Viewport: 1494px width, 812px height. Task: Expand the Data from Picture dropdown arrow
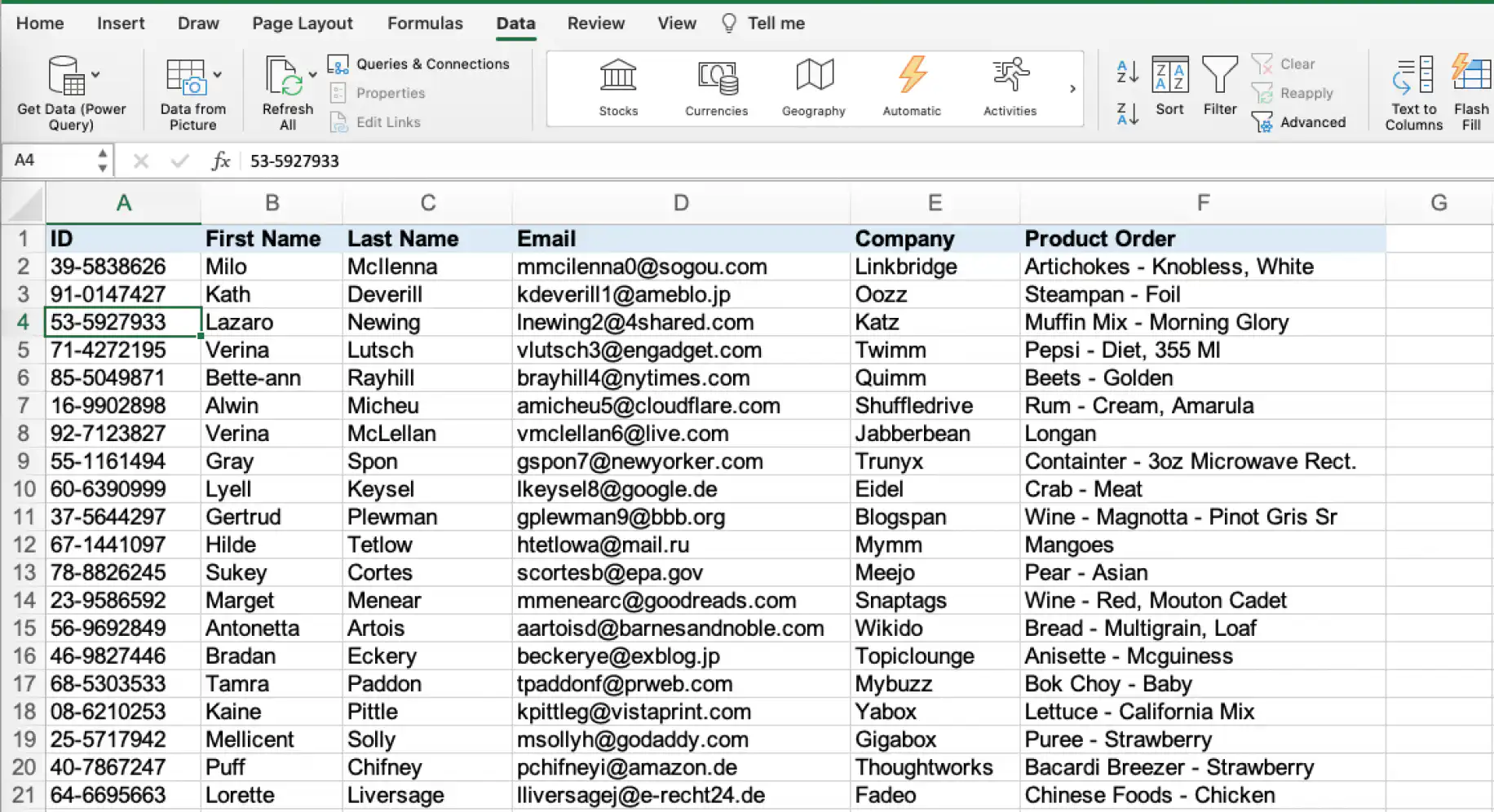218,75
